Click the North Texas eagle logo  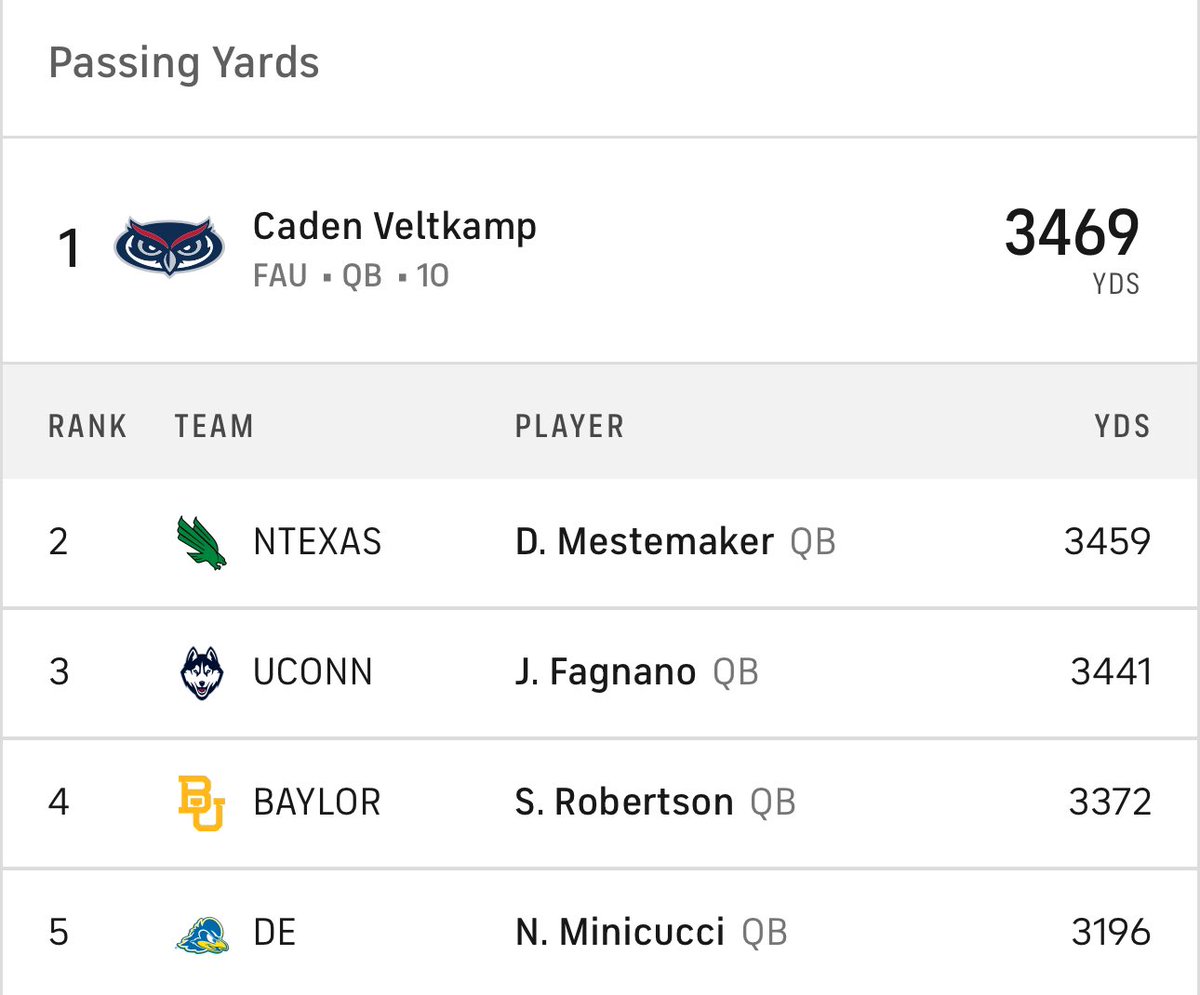tap(201, 542)
